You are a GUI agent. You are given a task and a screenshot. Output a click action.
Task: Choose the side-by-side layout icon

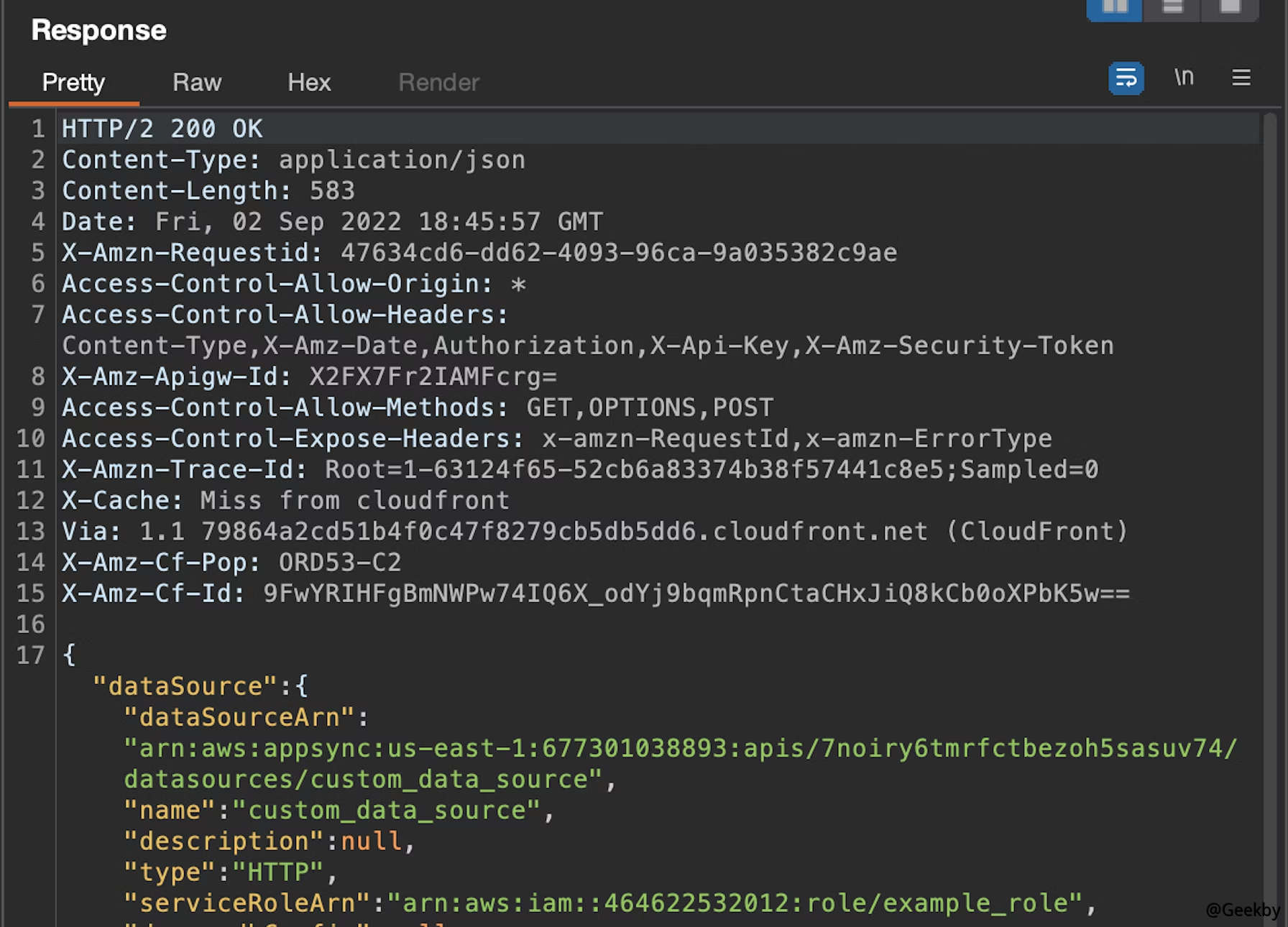1114,9
